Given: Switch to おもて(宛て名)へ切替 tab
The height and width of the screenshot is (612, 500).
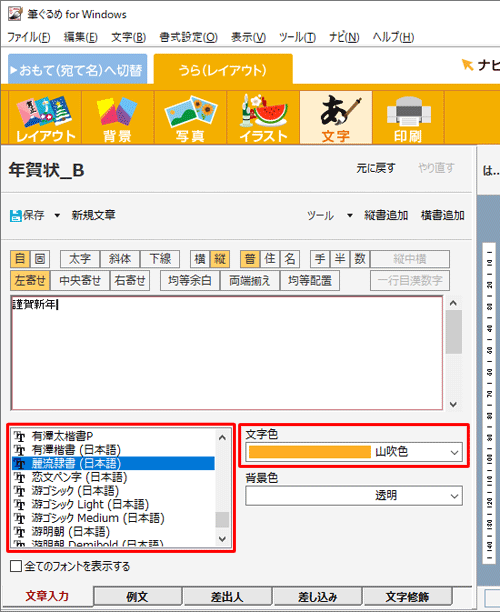Looking at the screenshot, I should (x=78, y=69).
